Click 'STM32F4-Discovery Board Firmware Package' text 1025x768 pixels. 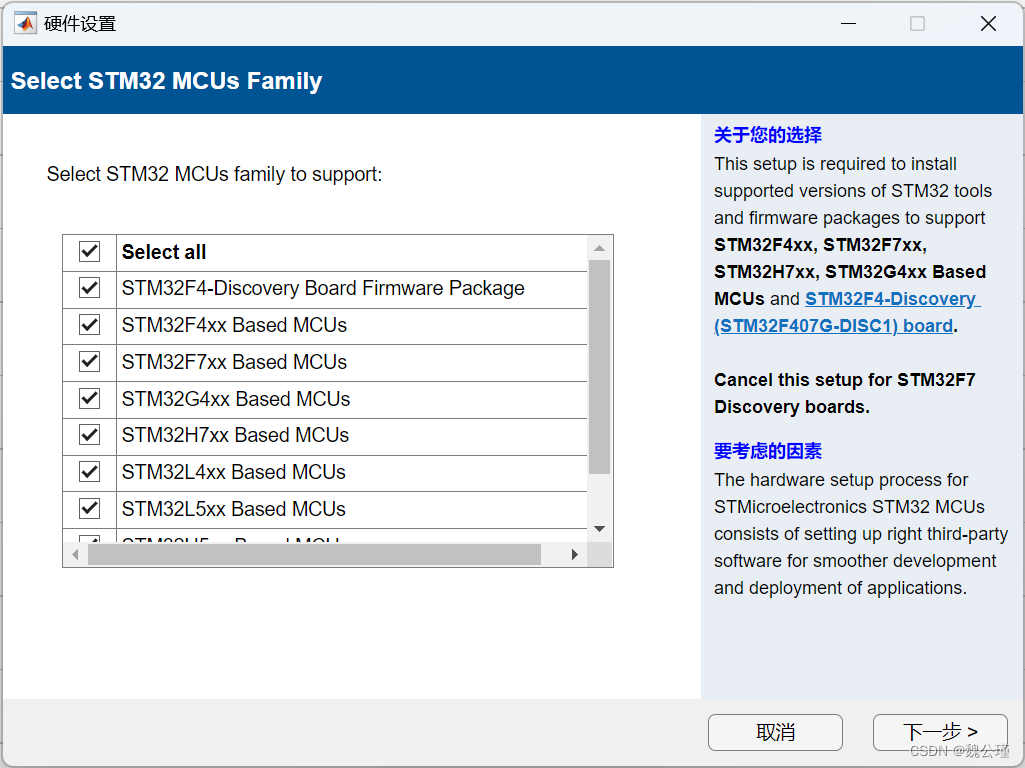pos(323,288)
